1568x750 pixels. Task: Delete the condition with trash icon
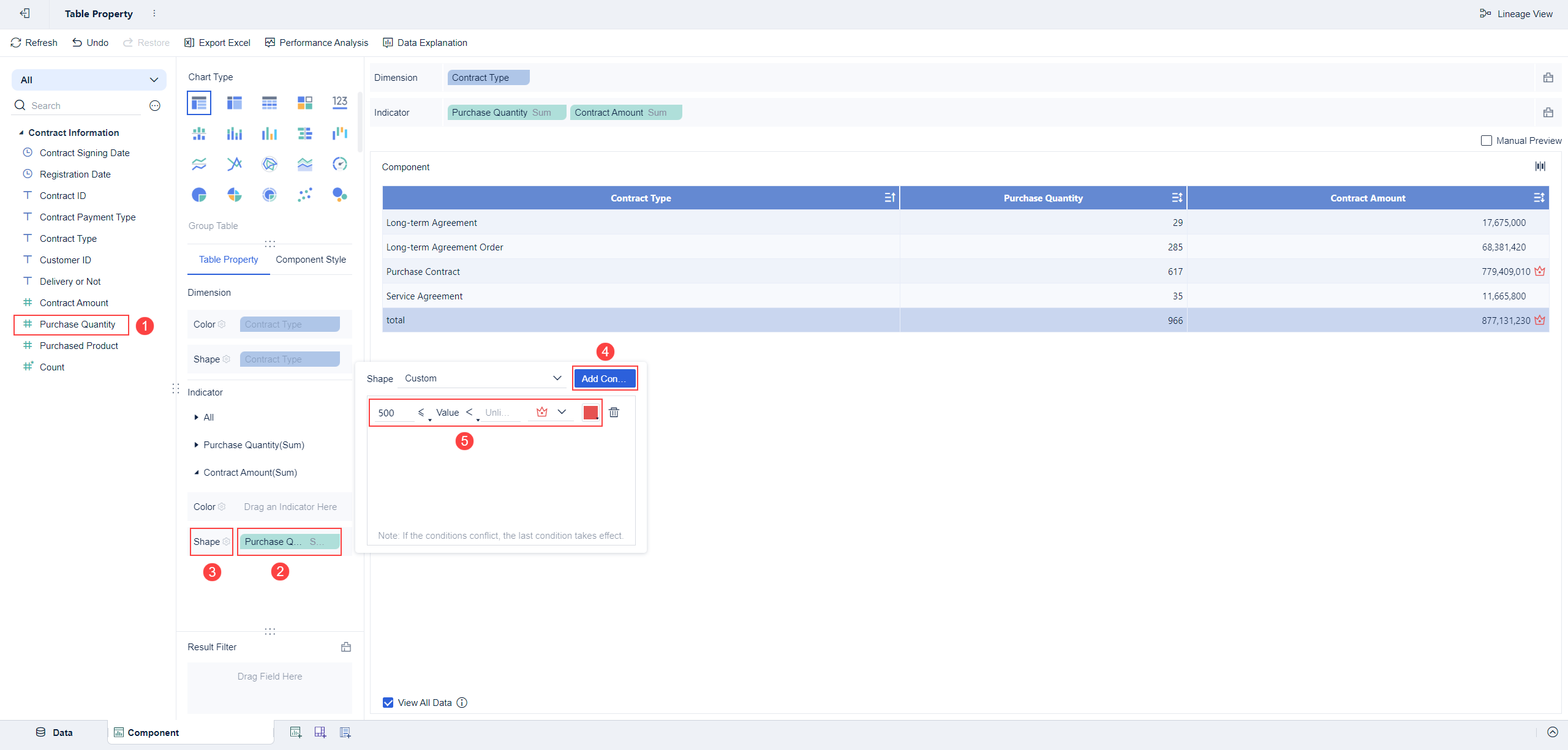[x=614, y=413]
